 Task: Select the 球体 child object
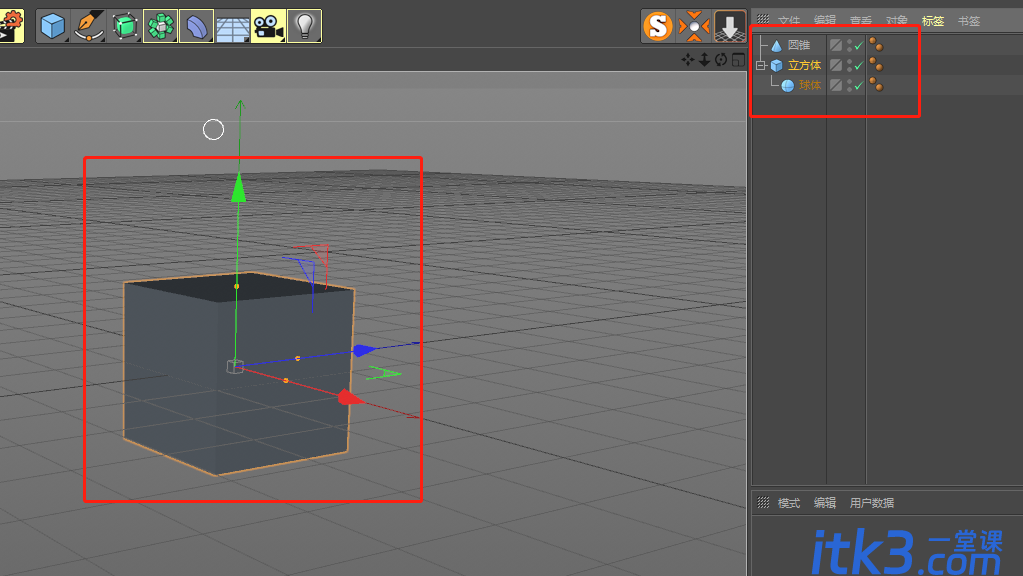[x=810, y=85]
